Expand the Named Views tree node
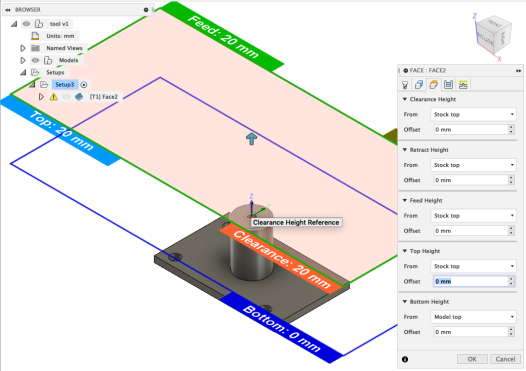The width and height of the screenshot is (526, 371). click(x=23, y=48)
